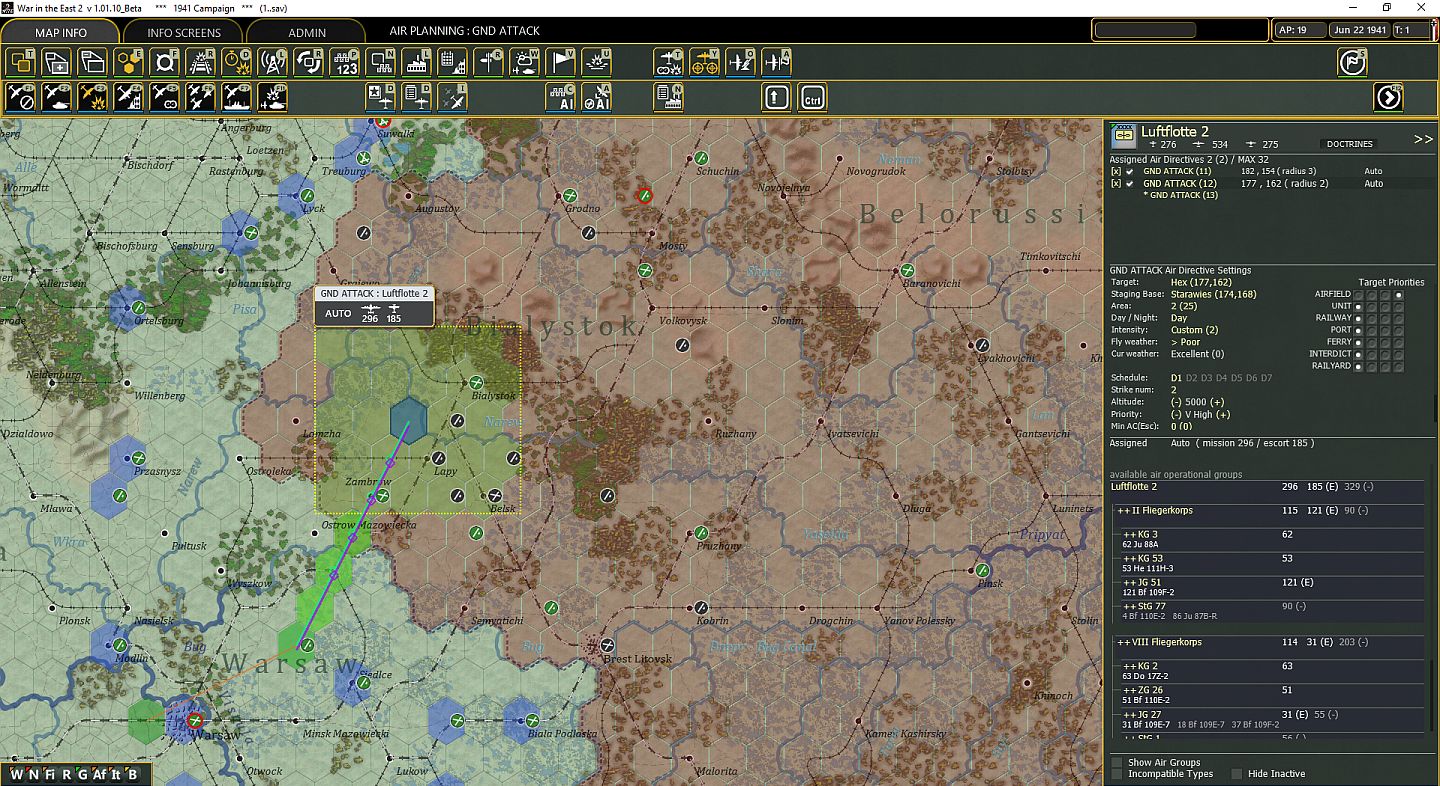Change Intensity setting Custom (2)

point(1194,330)
